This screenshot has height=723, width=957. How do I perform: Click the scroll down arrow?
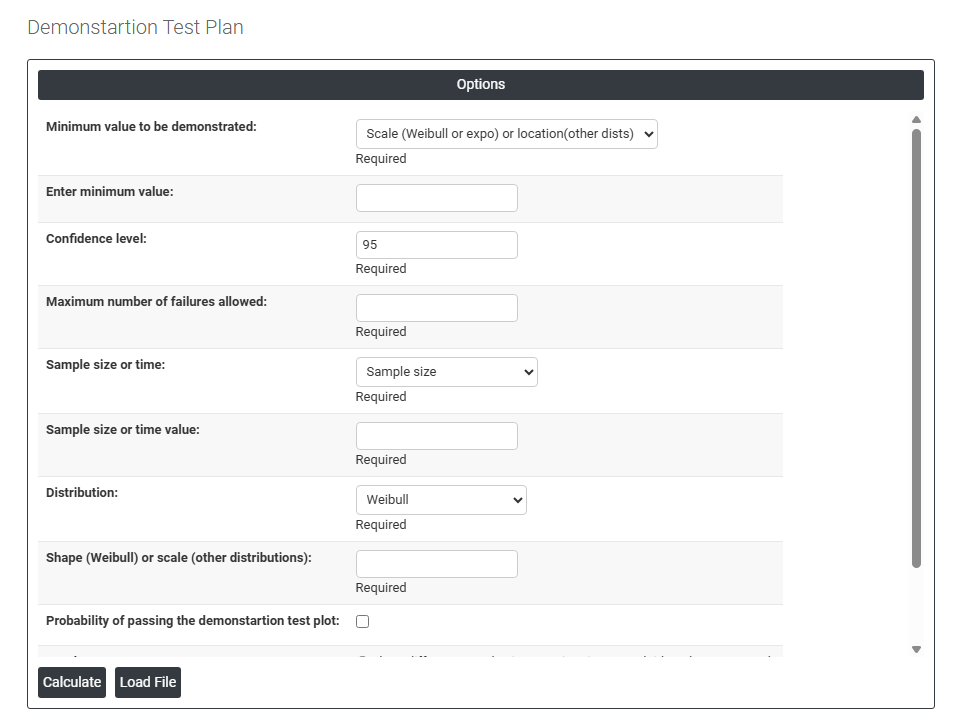916,650
